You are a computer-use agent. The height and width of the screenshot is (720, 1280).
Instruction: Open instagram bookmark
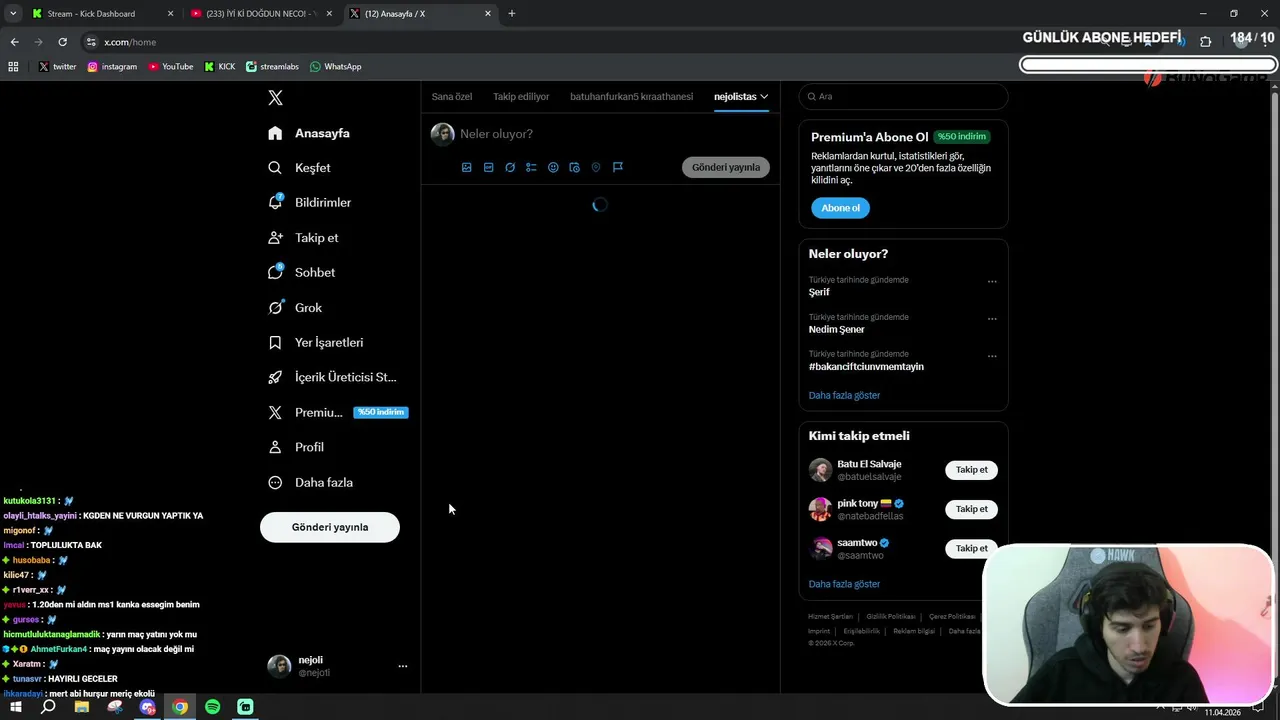tap(112, 66)
